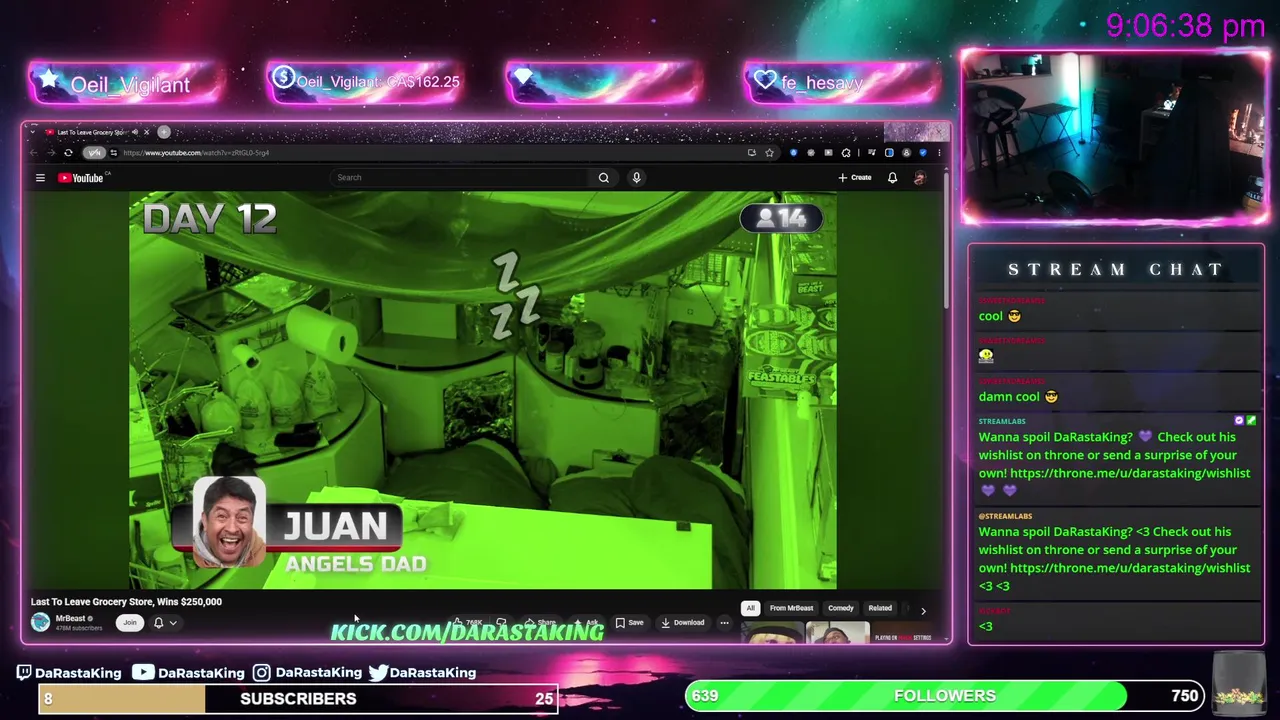Reload the page in the browser
Screen dimensions: 1280x720
click(x=68, y=153)
